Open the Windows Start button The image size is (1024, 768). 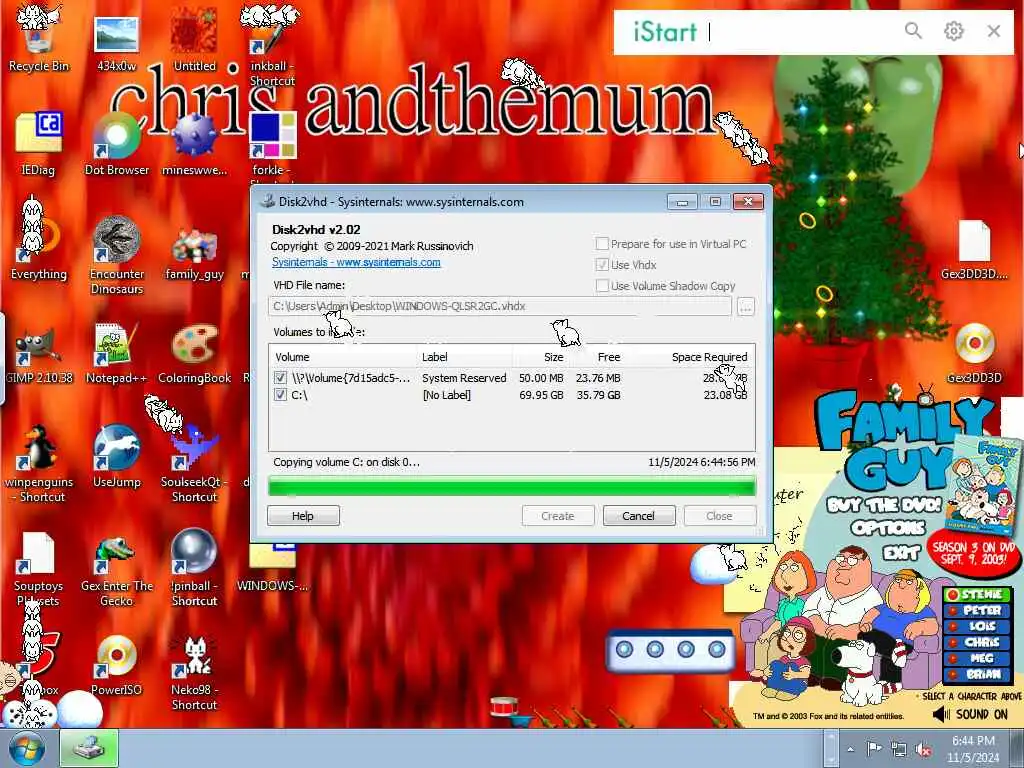(26, 750)
